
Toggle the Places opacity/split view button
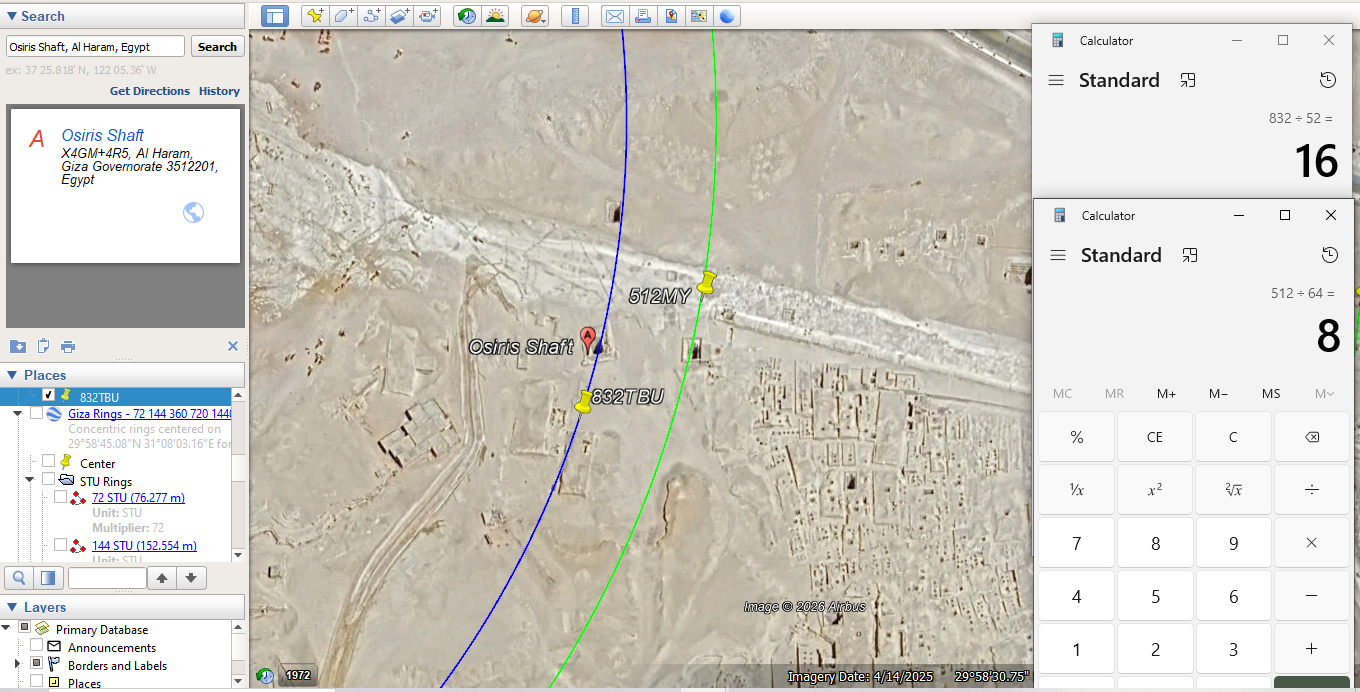coord(47,577)
